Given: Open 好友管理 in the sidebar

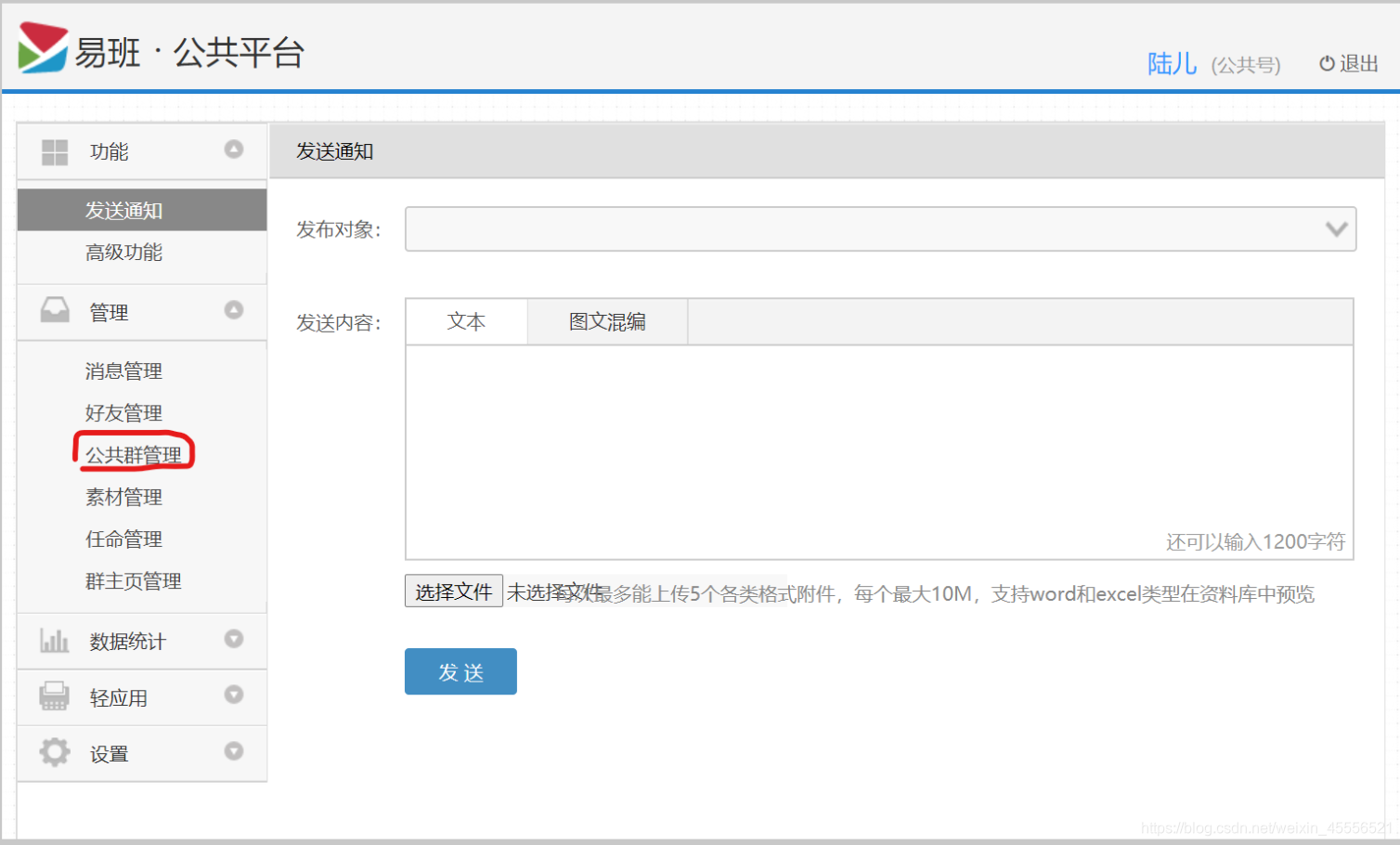Looking at the screenshot, I should click(124, 413).
